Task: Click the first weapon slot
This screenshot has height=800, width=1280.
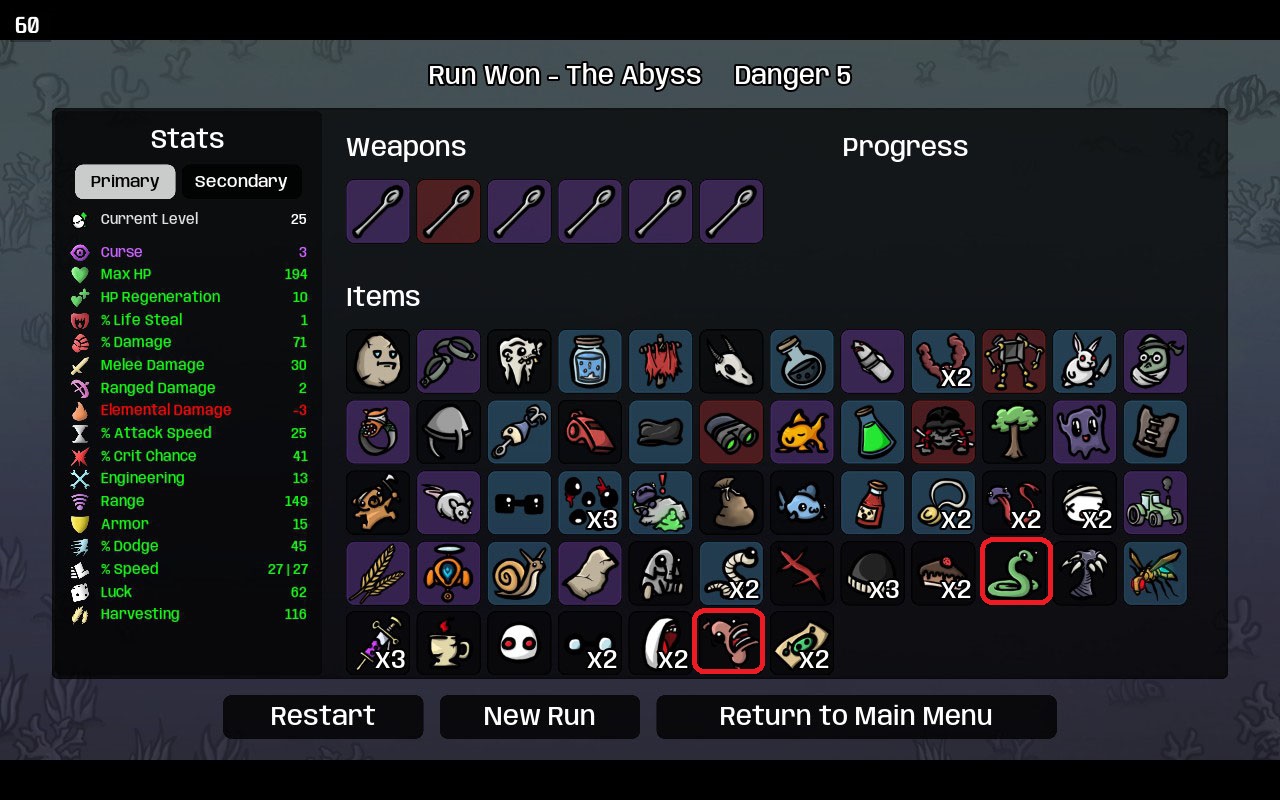Action: coord(378,211)
